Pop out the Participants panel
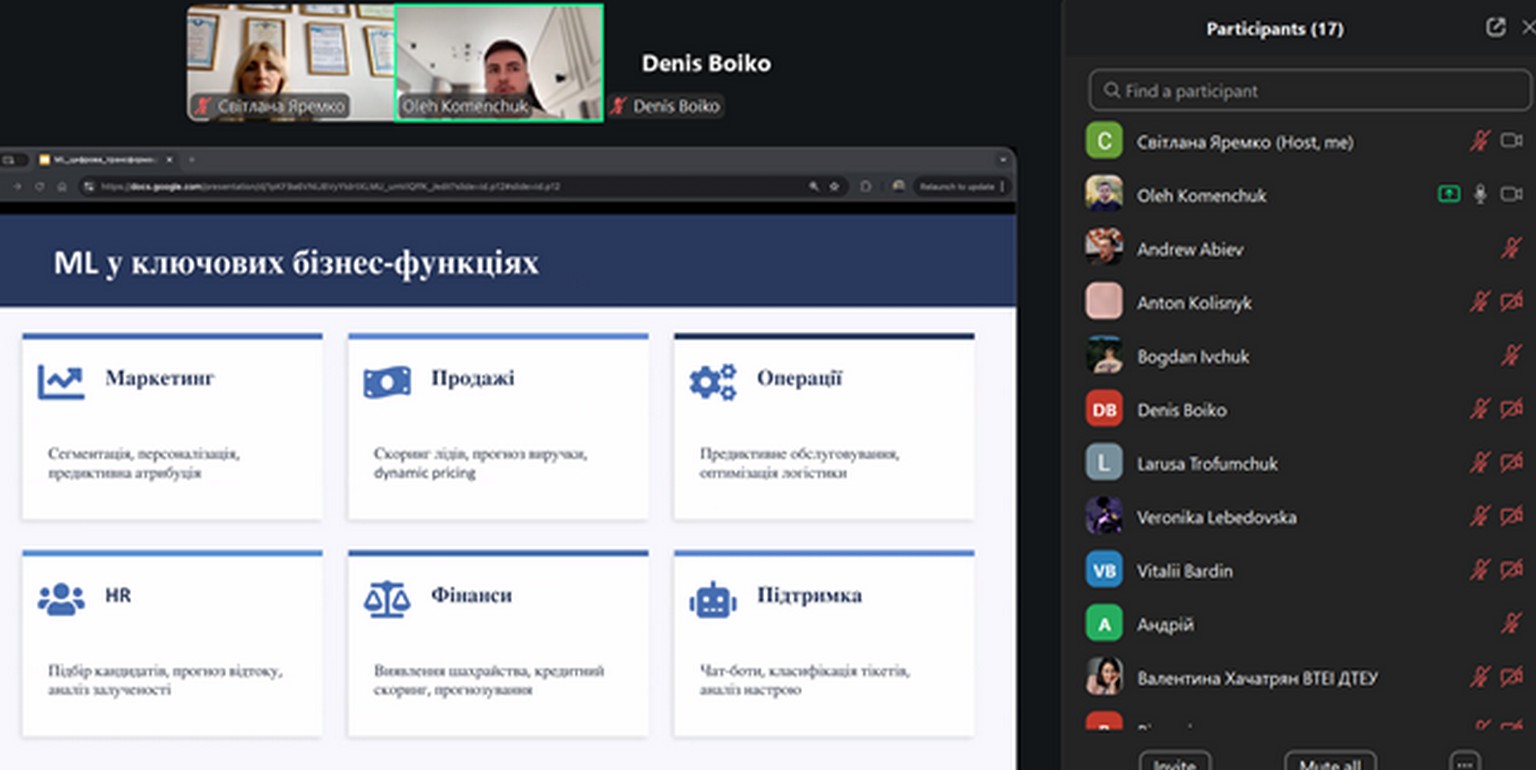Viewport: 1536px width, 770px height. (x=1495, y=28)
